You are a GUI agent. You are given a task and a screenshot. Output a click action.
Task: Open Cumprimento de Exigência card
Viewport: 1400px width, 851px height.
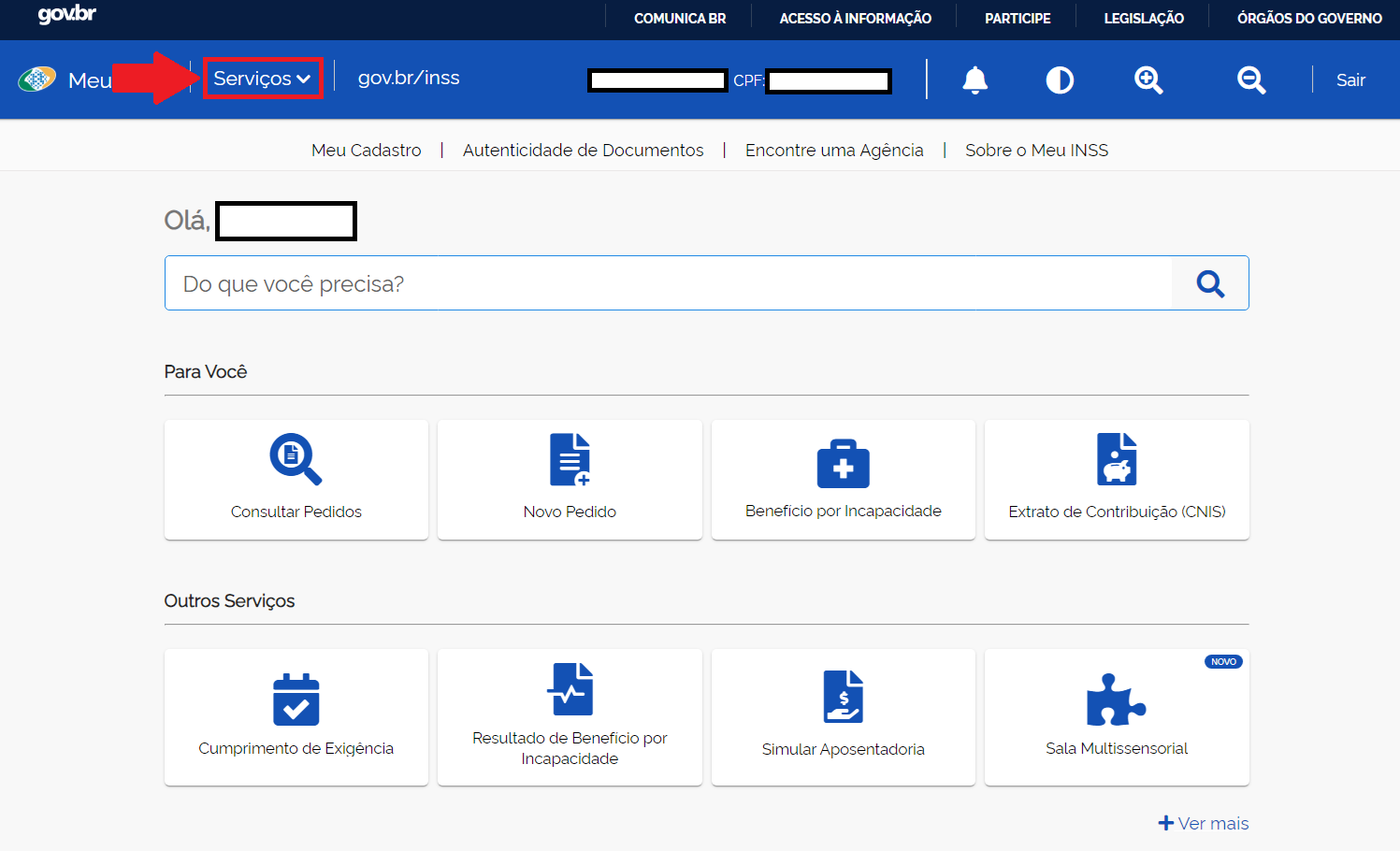(296, 717)
